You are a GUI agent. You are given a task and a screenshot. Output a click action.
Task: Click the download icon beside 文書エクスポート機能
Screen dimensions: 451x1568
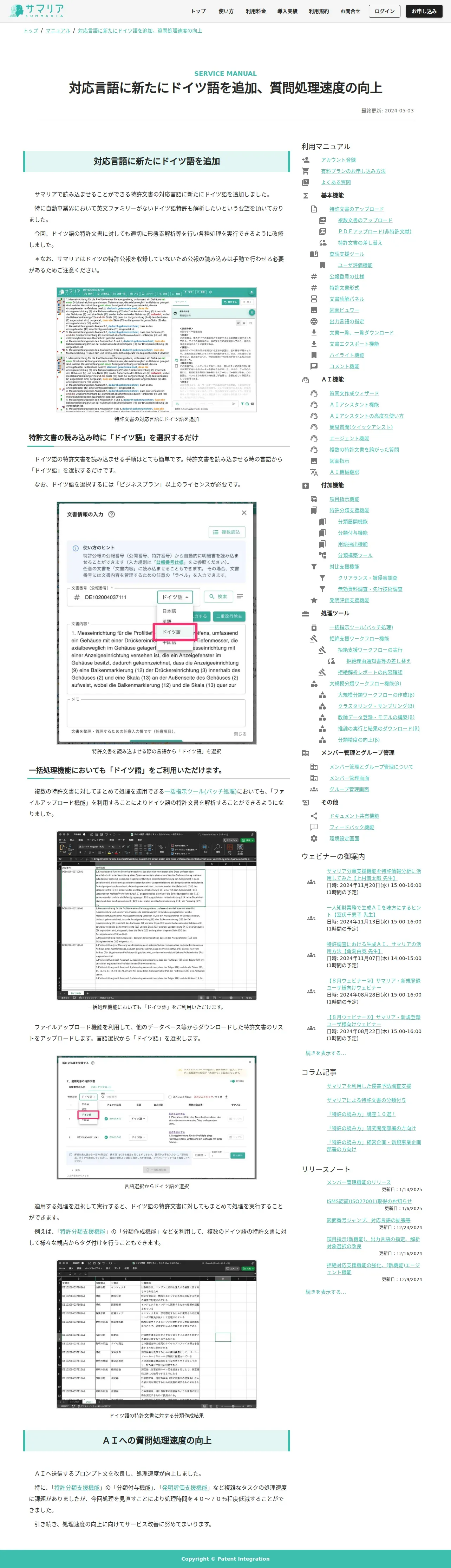click(314, 344)
